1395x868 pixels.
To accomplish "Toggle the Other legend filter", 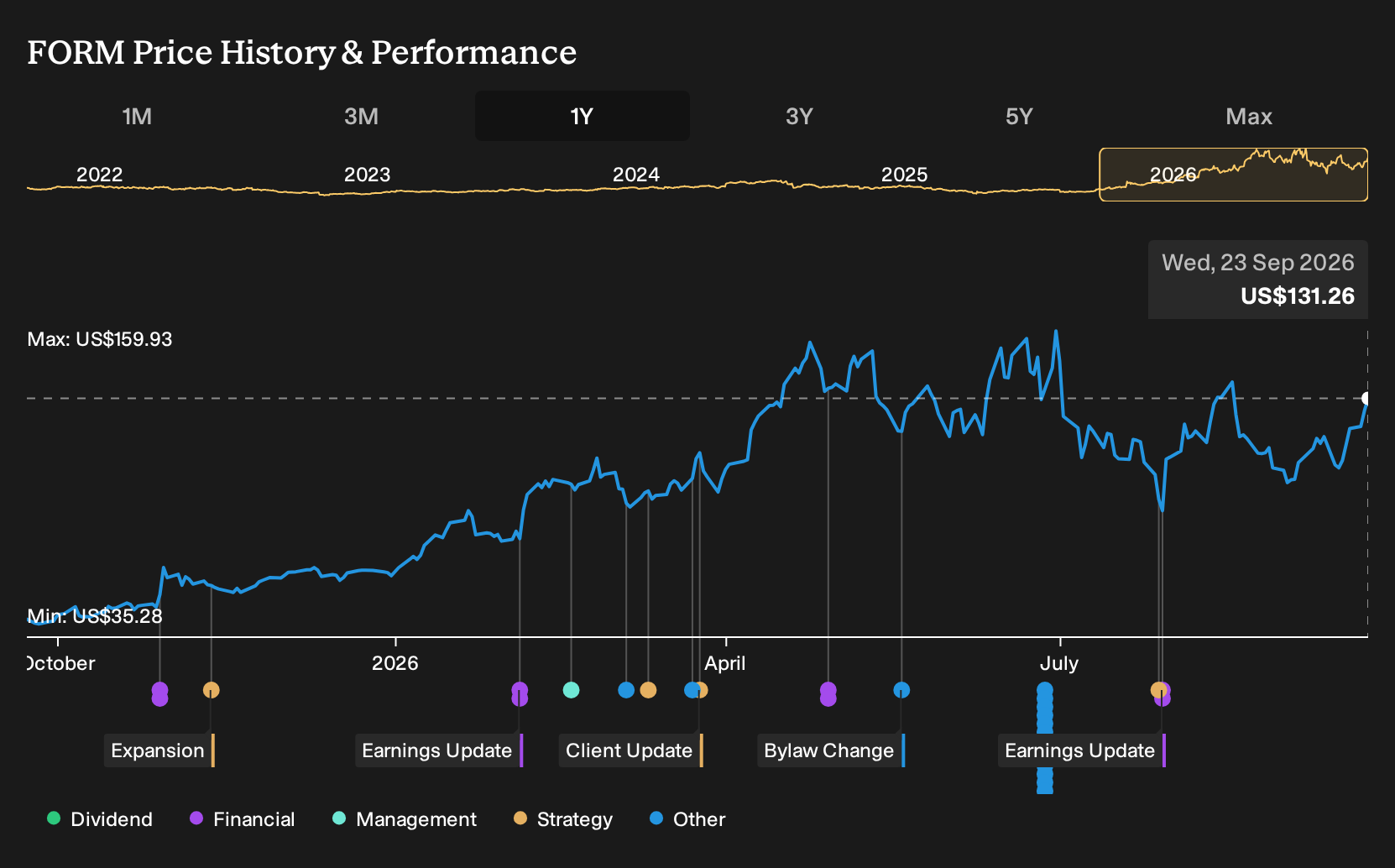I will pyautogui.click(x=687, y=819).
